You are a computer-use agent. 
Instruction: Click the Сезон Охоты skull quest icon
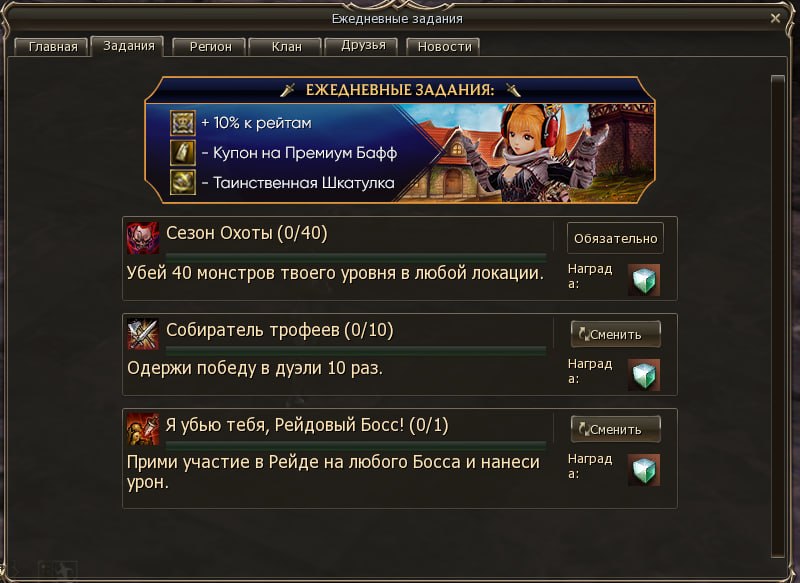142,238
